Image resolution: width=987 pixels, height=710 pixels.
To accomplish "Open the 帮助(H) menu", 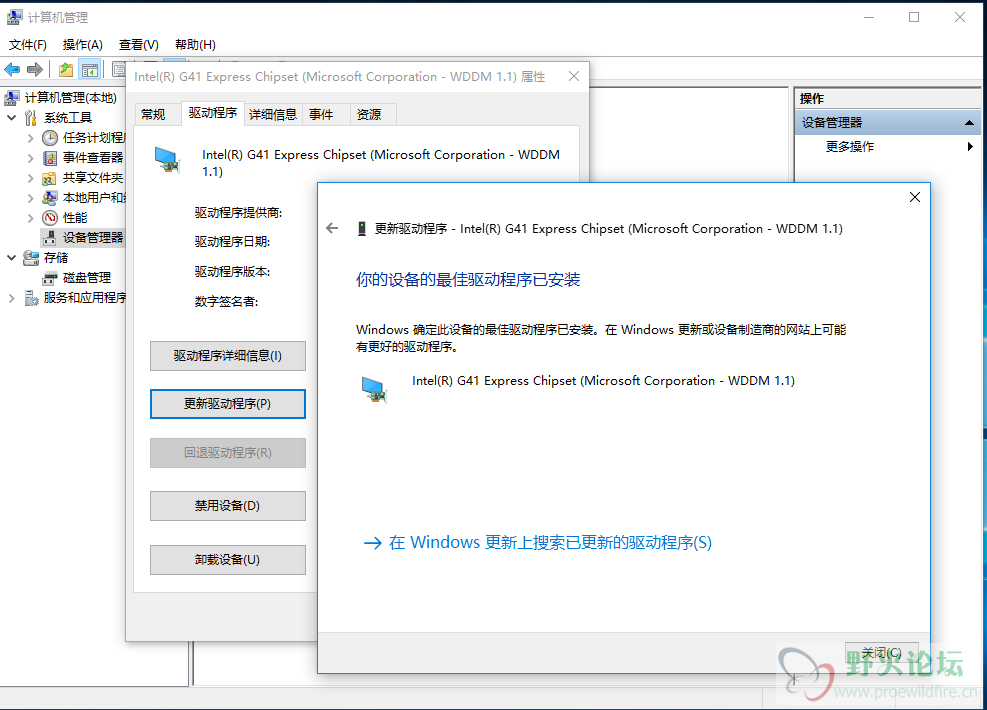I will pos(195,45).
